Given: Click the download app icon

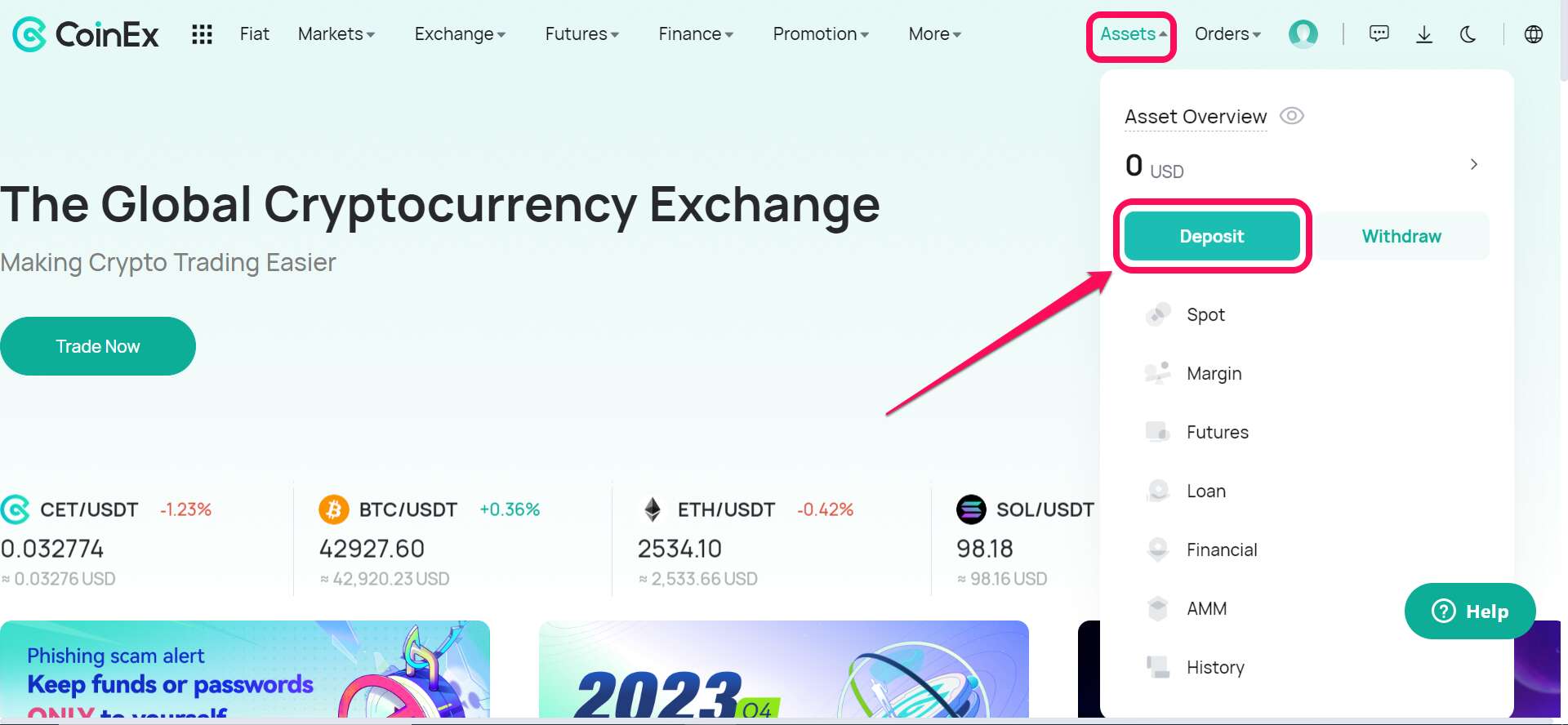Looking at the screenshot, I should coord(1424,34).
